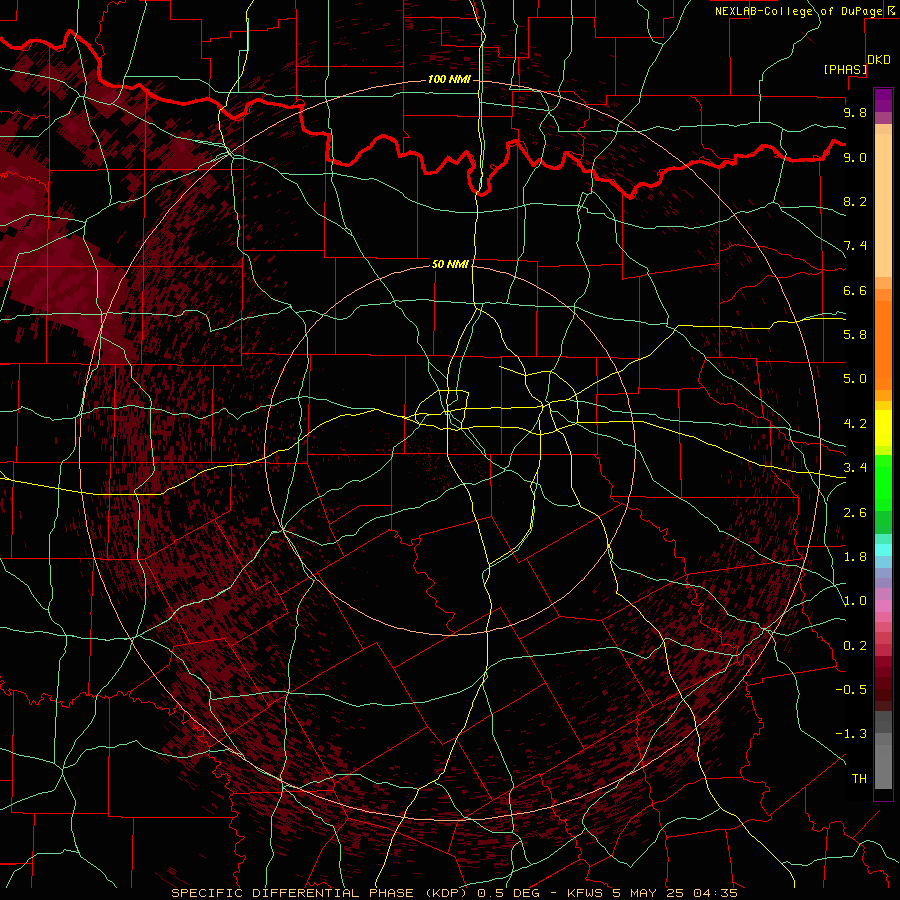Click the 4.2 scale value
This screenshot has width=900, height=900.
(855, 424)
